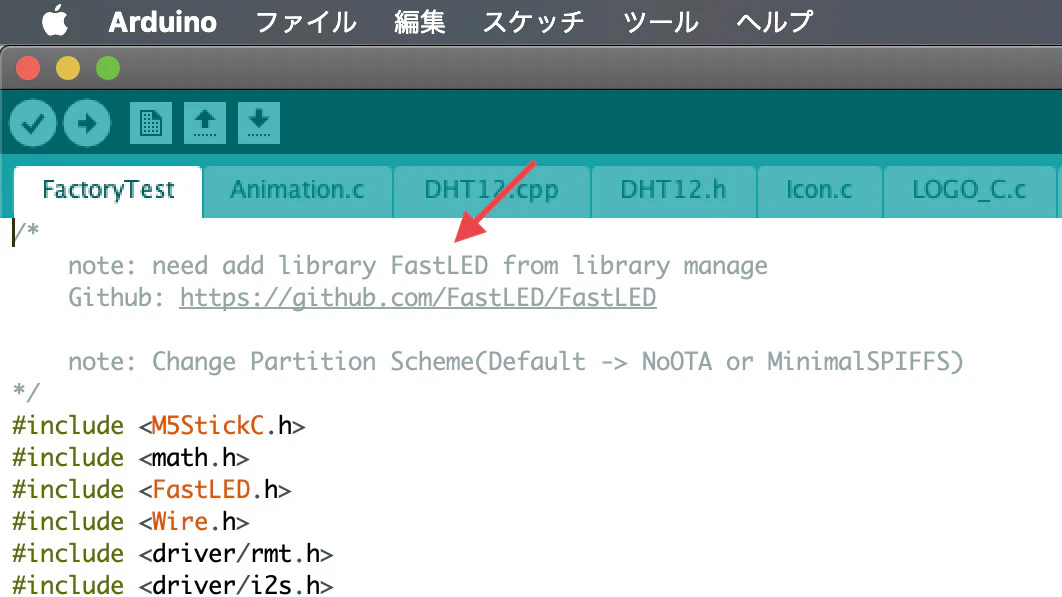Click the driver/i2s.h include line
The width and height of the screenshot is (1062, 597).
tap(173, 584)
